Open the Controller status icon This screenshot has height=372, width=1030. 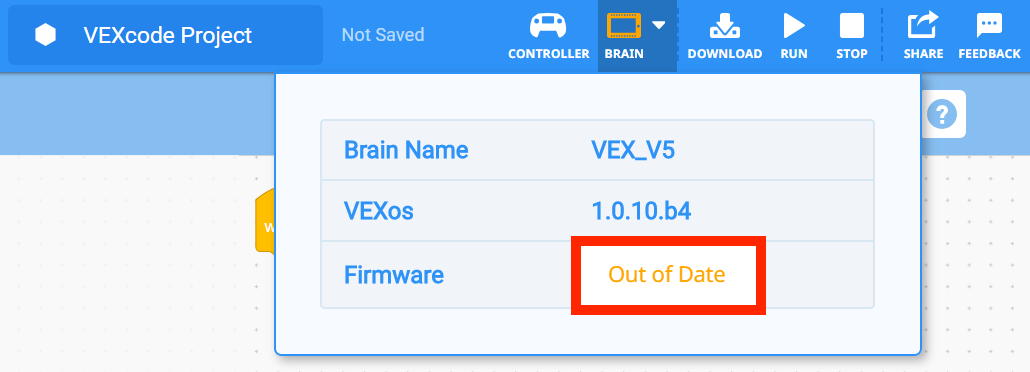point(549,27)
